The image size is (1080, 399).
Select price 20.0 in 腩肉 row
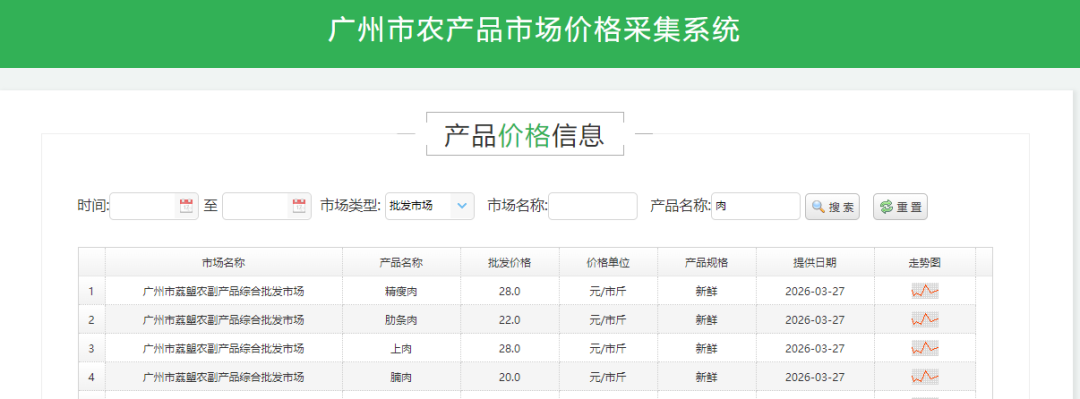(510, 378)
